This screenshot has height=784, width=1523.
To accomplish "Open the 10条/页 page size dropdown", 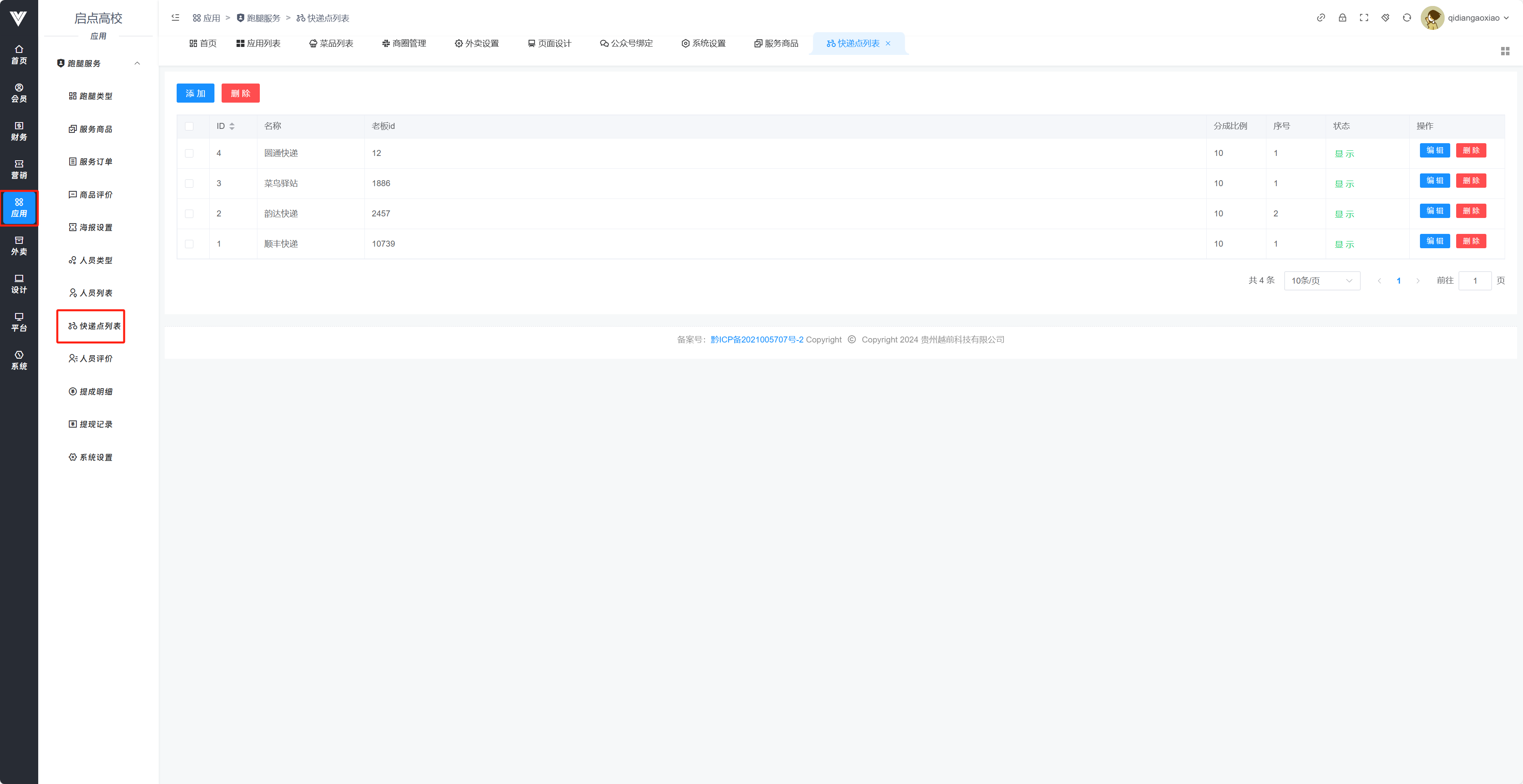I will (x=1321, y=280).
